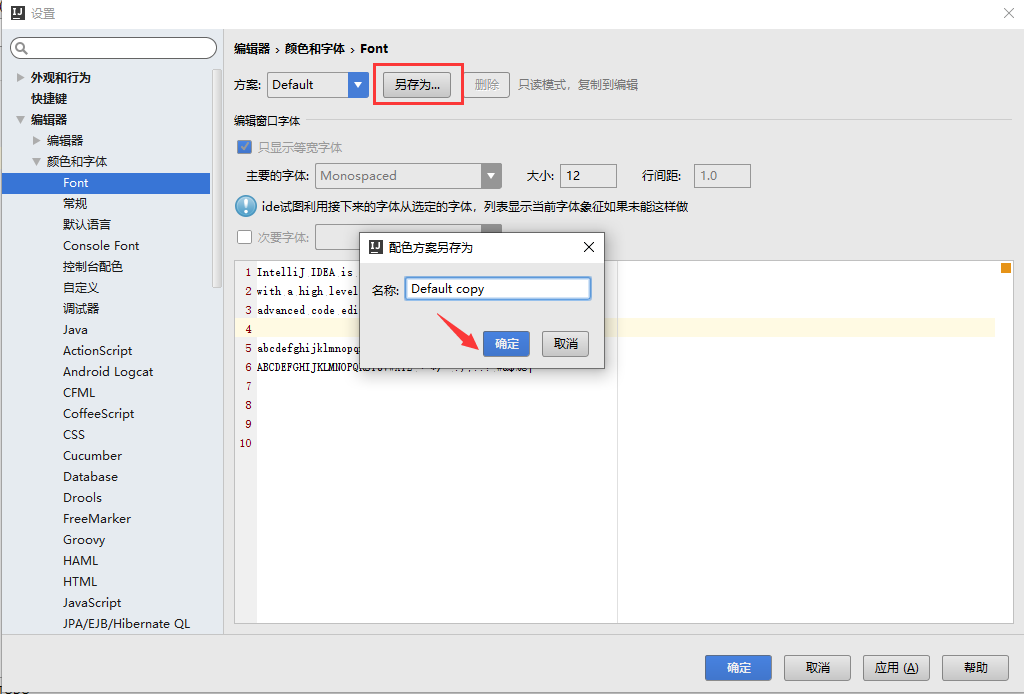Click the orange marker in the preview corner
The height and width of the screenshot is (694, 1024).
tap(1006, 268)
